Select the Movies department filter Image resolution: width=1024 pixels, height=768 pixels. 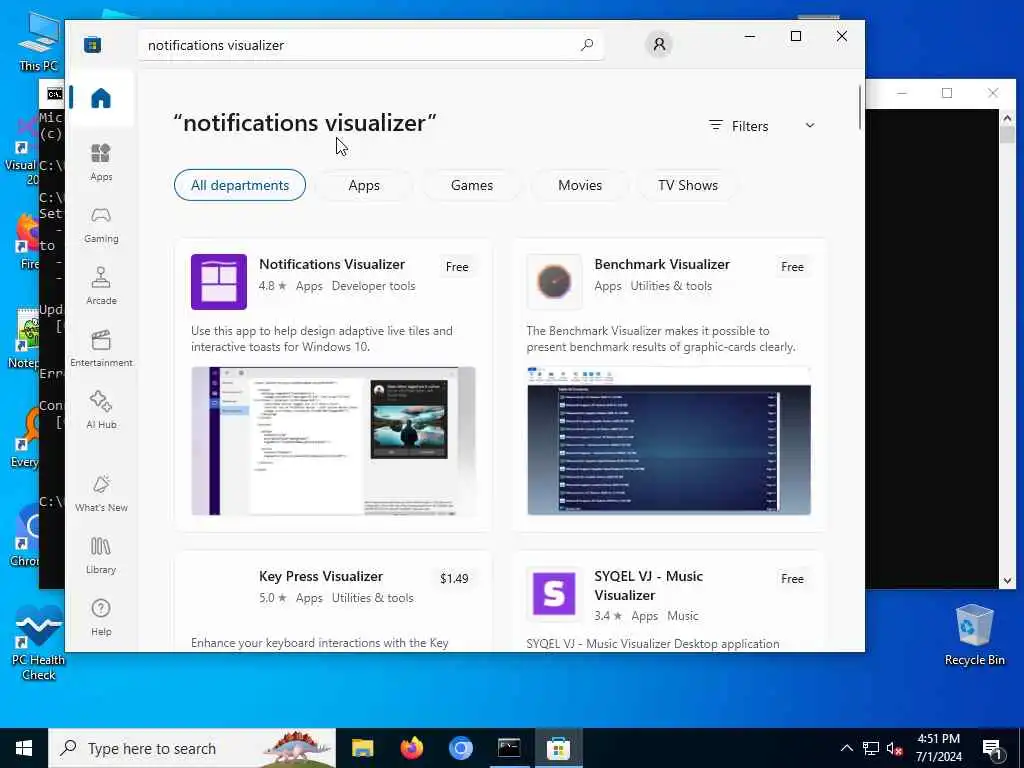(x=580, y=185)
